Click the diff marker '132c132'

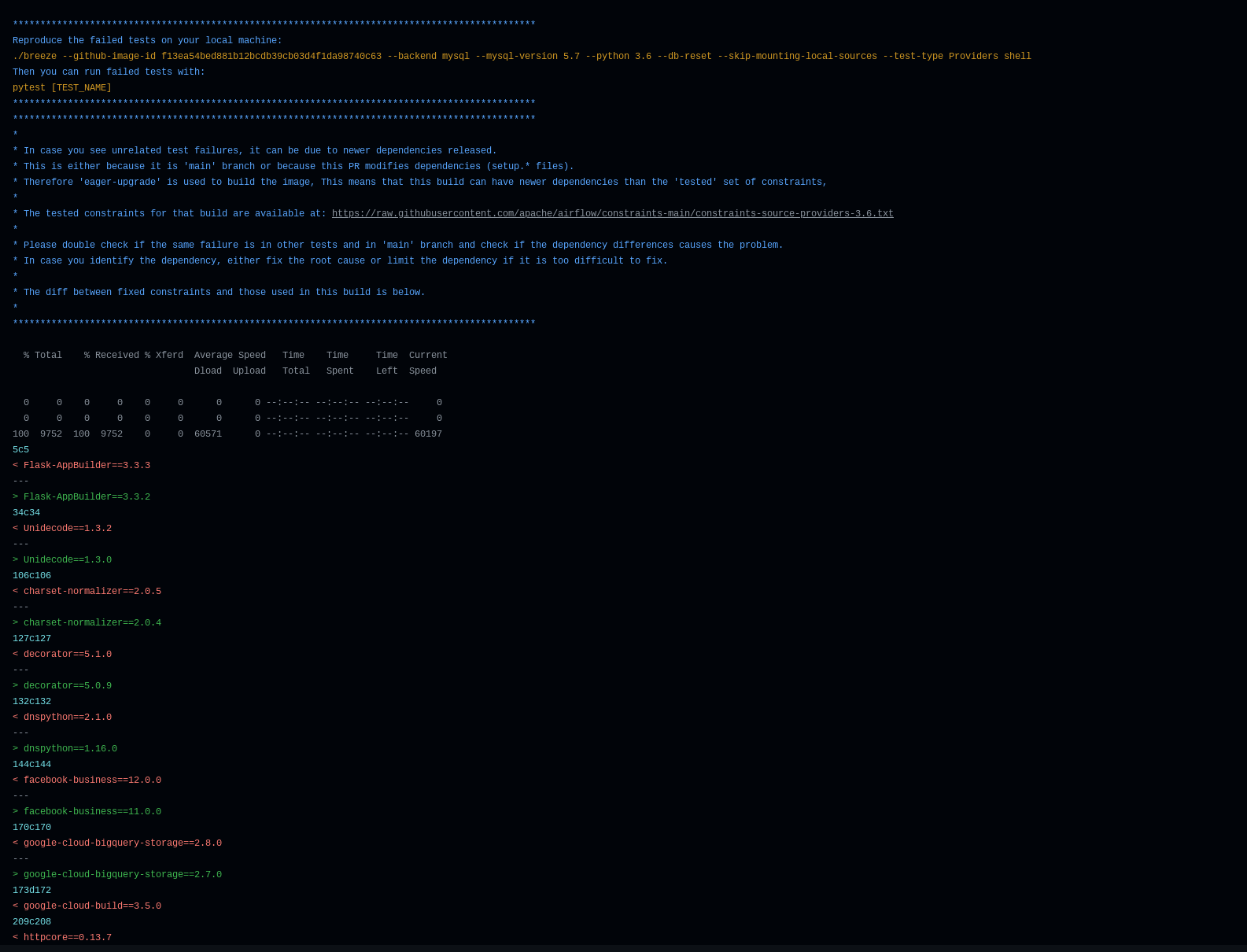[x=31, y=702]
